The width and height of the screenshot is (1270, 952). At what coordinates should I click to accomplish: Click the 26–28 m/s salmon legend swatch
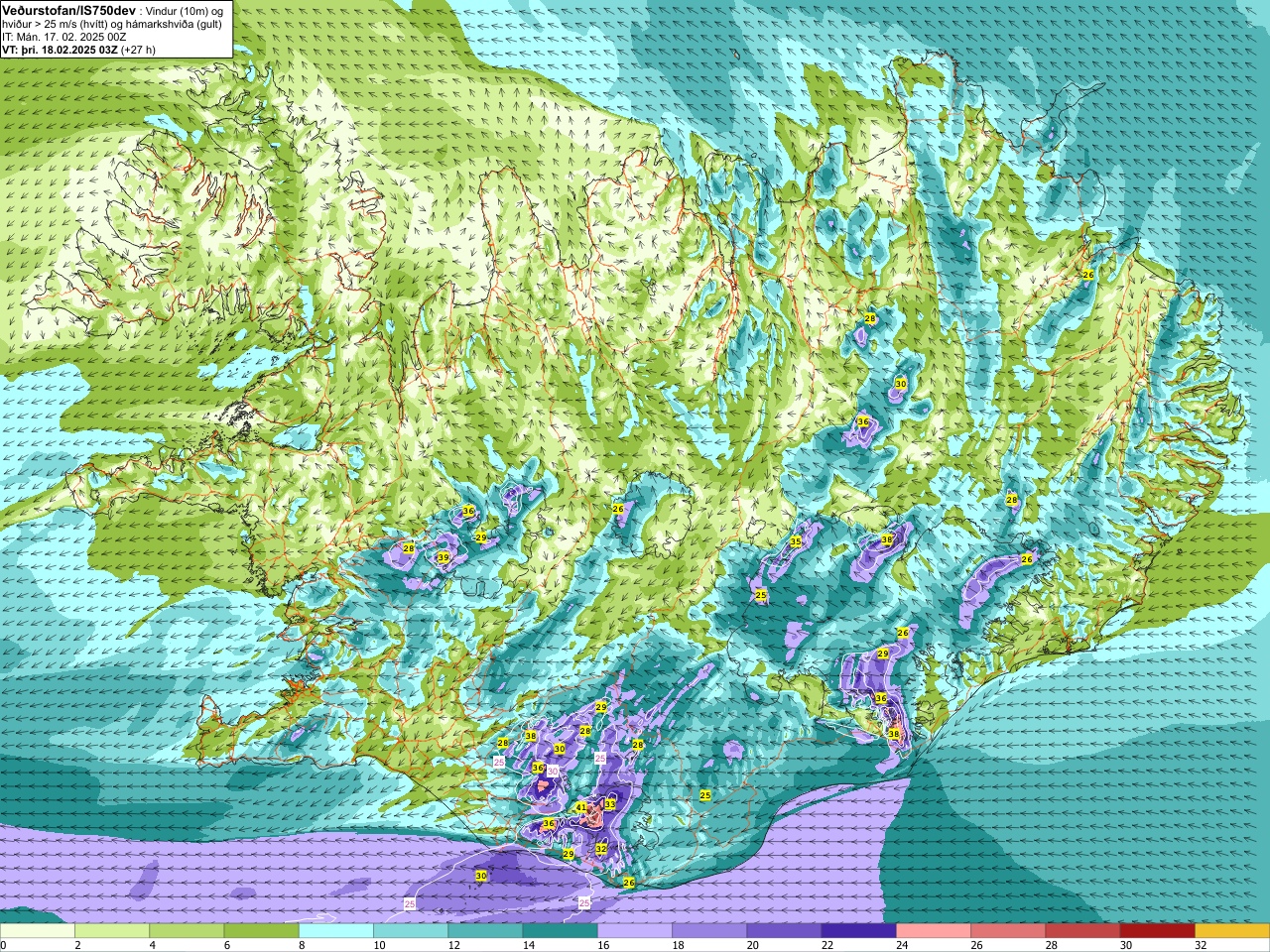(x=1008, y=931)
